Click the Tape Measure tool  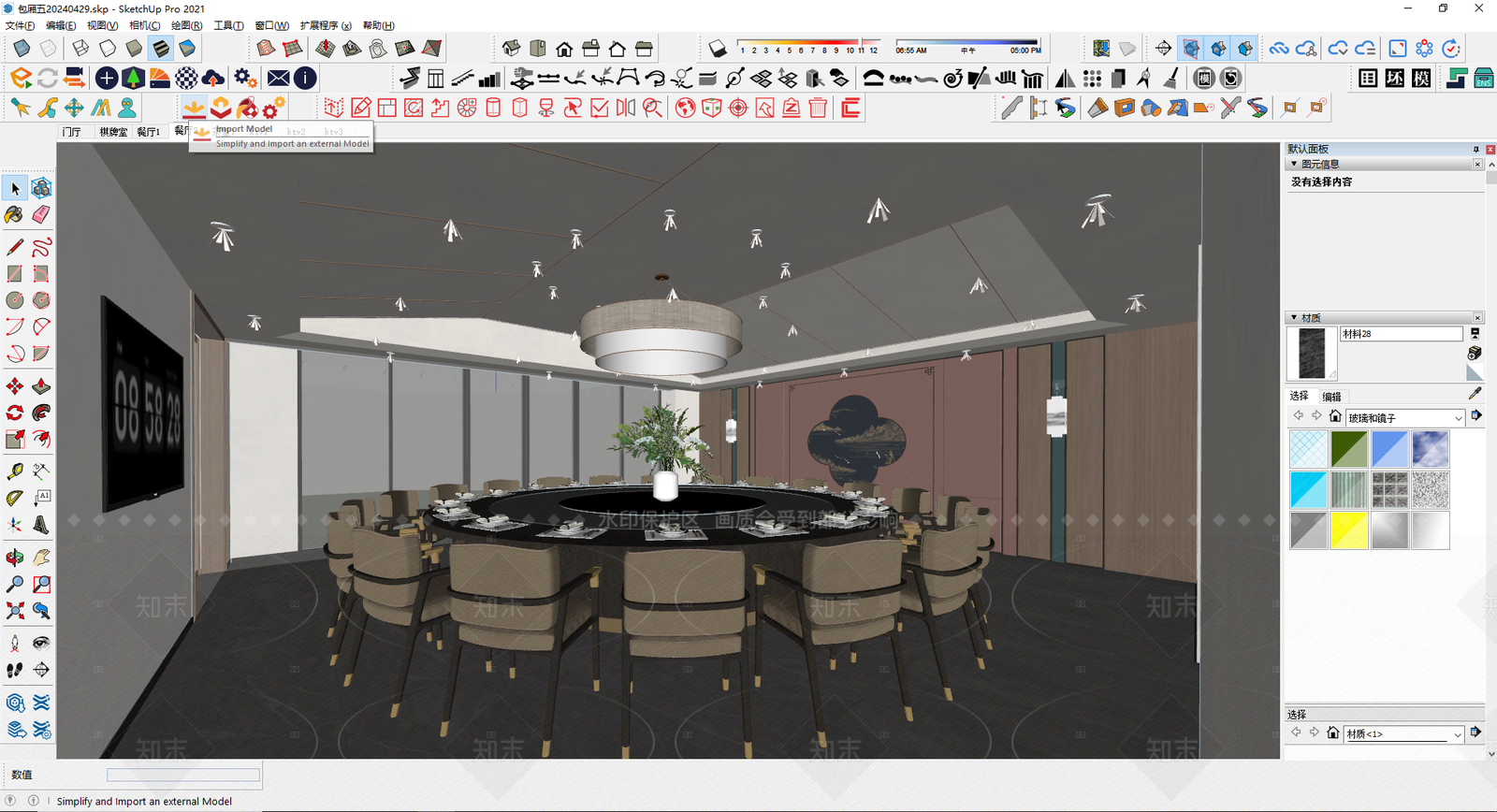(x=15, y=471)
